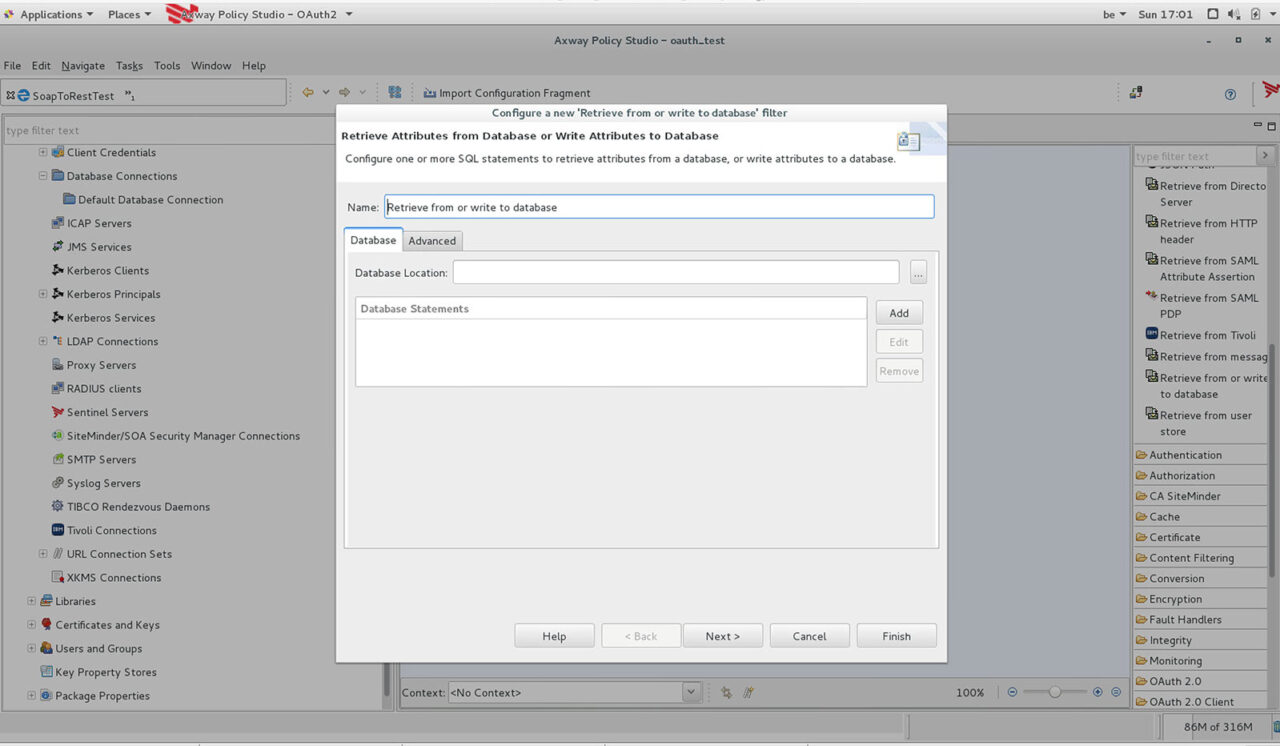
Task: Click the SMTP Servers icon
Action: pos(58,459)
